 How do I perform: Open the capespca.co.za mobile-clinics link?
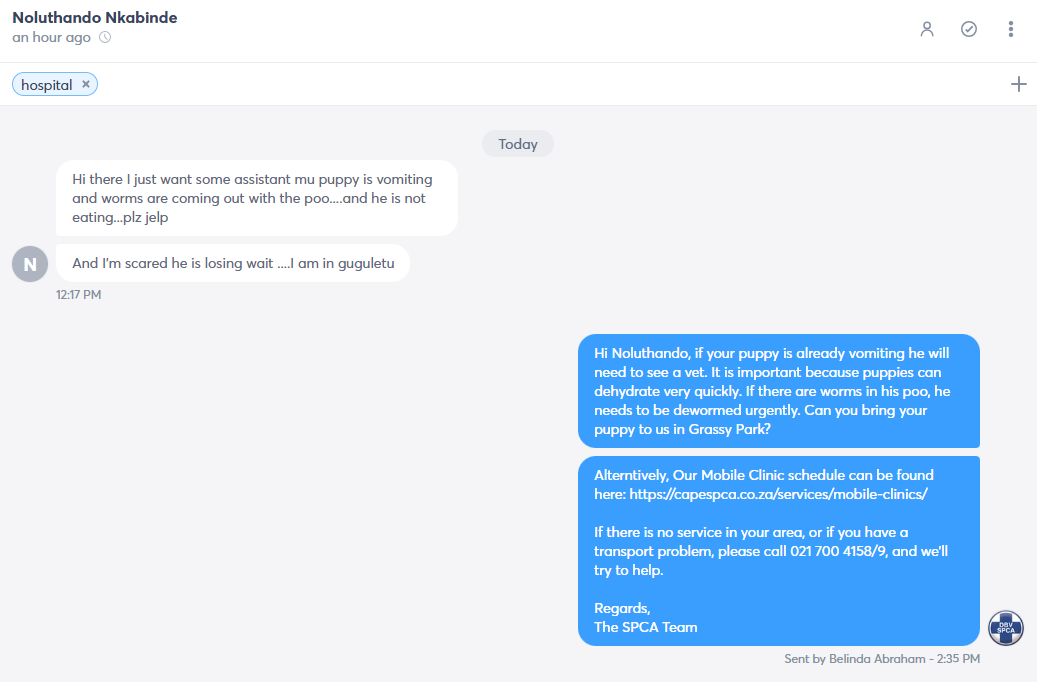pos(778,494)
